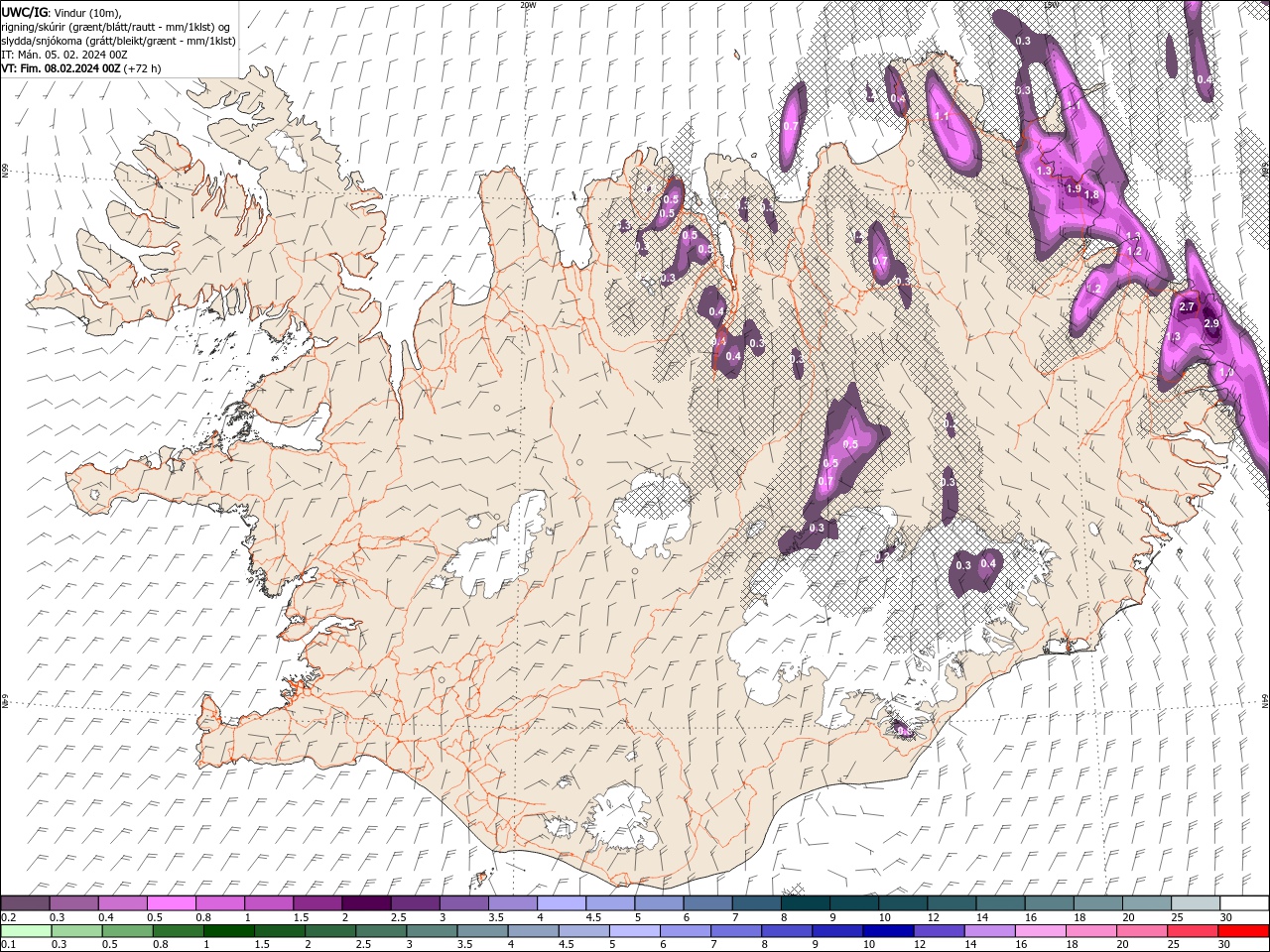Click the '0.2' label in the upper legend
Viewport: 1270px width, 952px height.
8,917
